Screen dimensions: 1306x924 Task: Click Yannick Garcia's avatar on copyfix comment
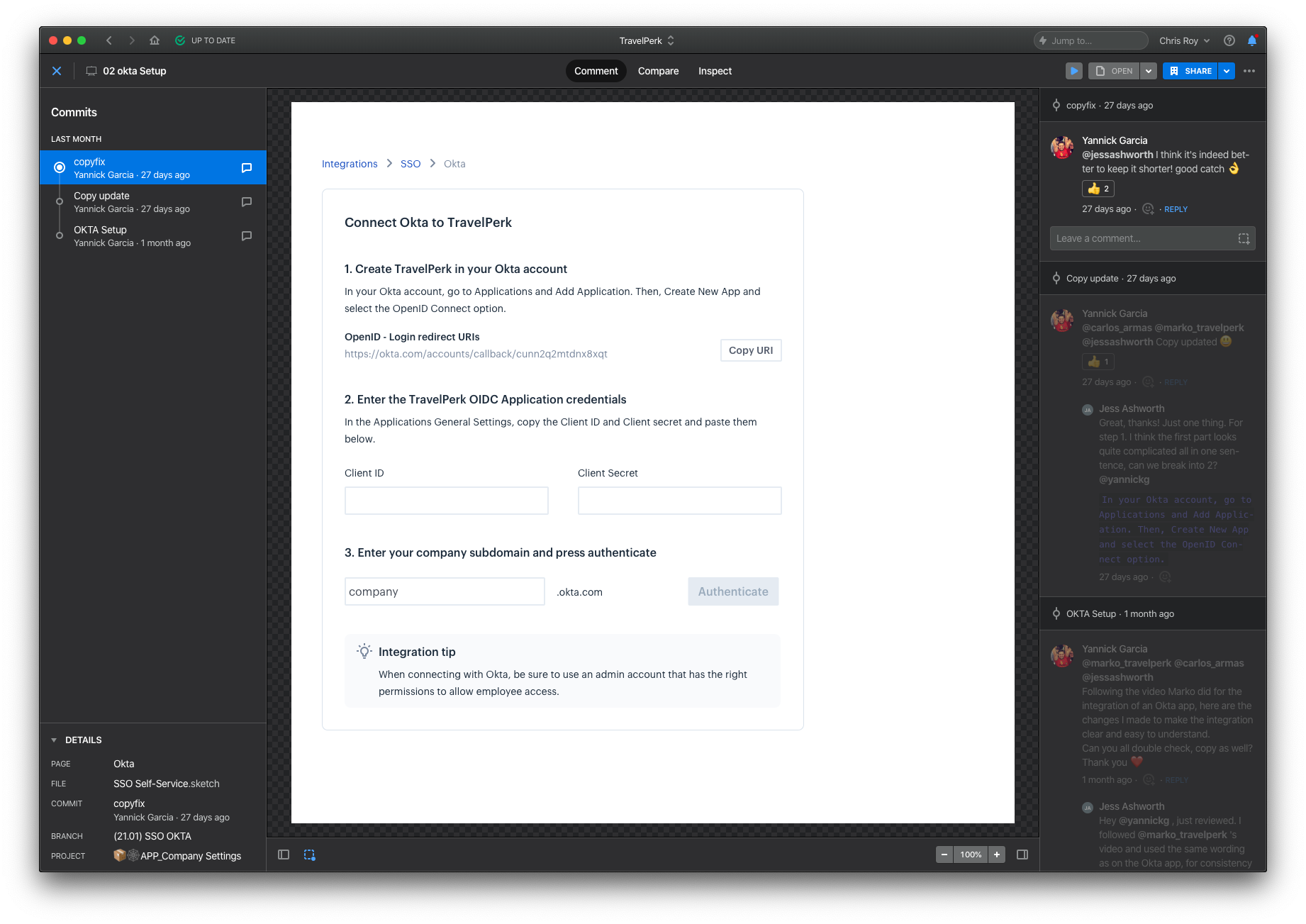point(1062,147)
